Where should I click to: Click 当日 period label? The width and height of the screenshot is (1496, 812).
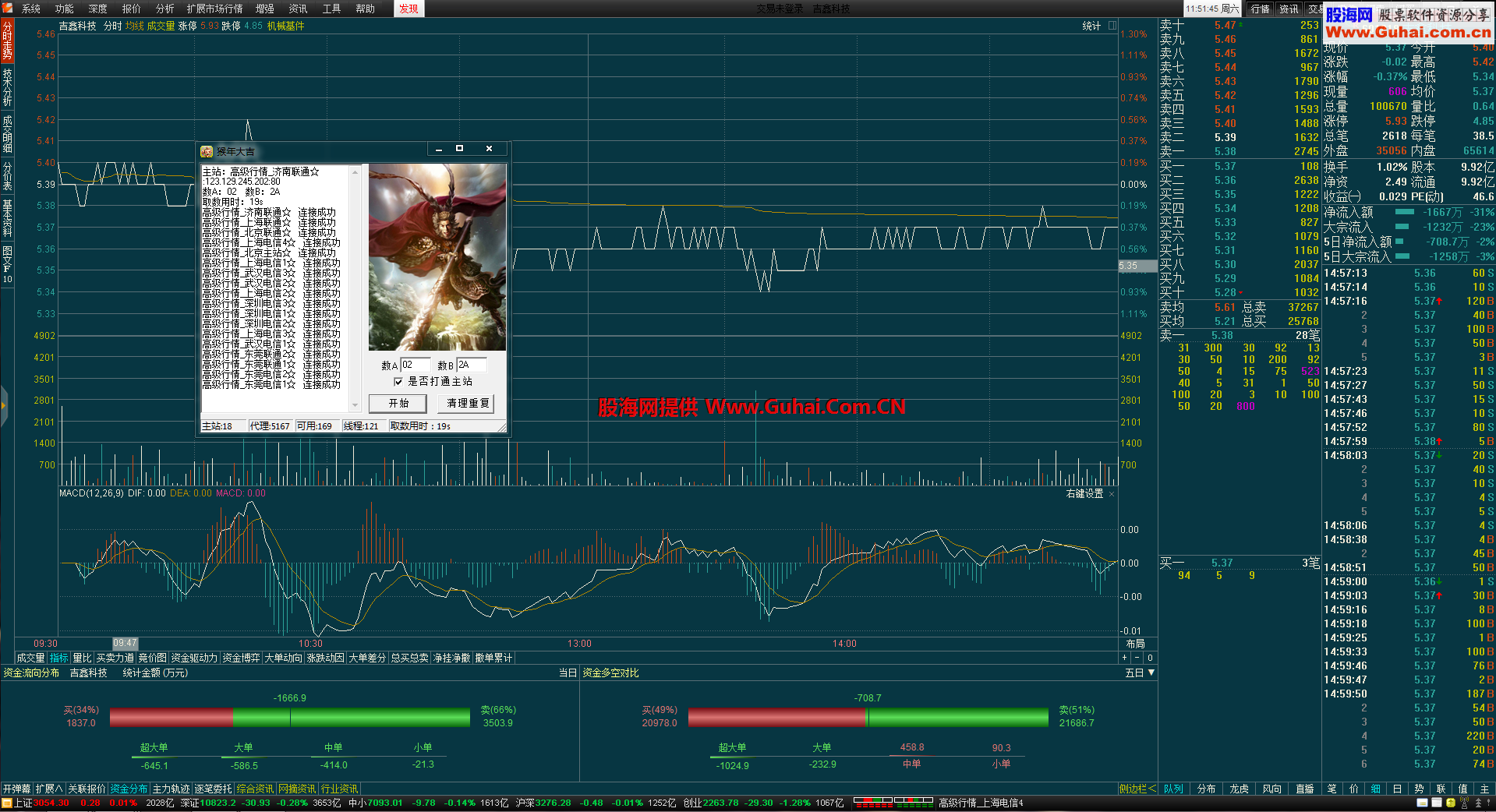tap(568, 673)
